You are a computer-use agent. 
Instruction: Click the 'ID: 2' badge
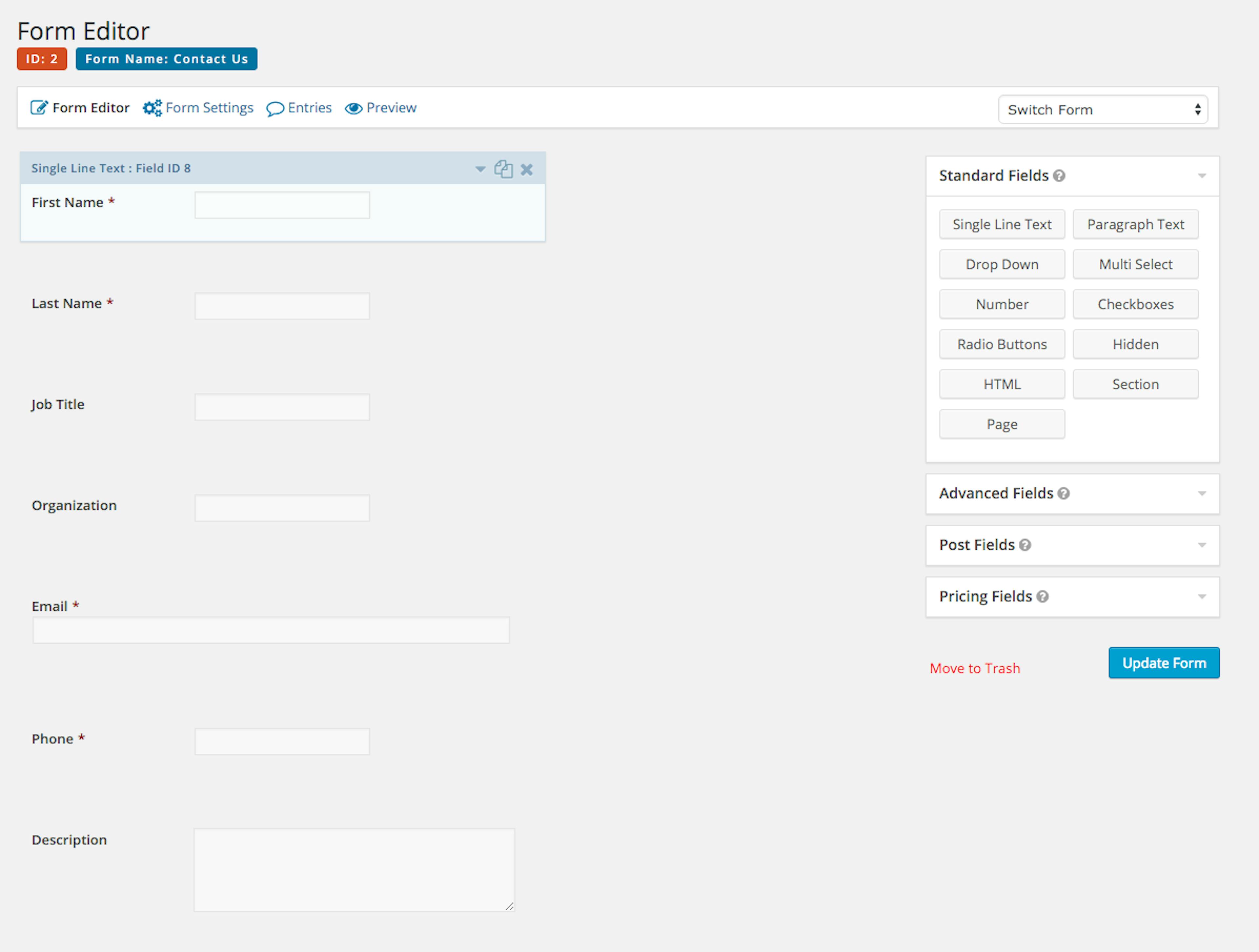(x=42, y=59)
